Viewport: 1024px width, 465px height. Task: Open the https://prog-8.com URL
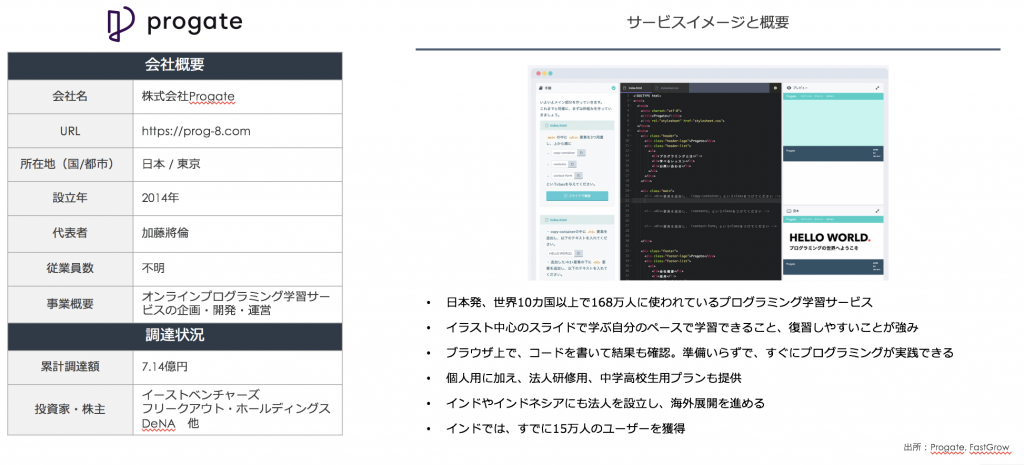(196, 131)
